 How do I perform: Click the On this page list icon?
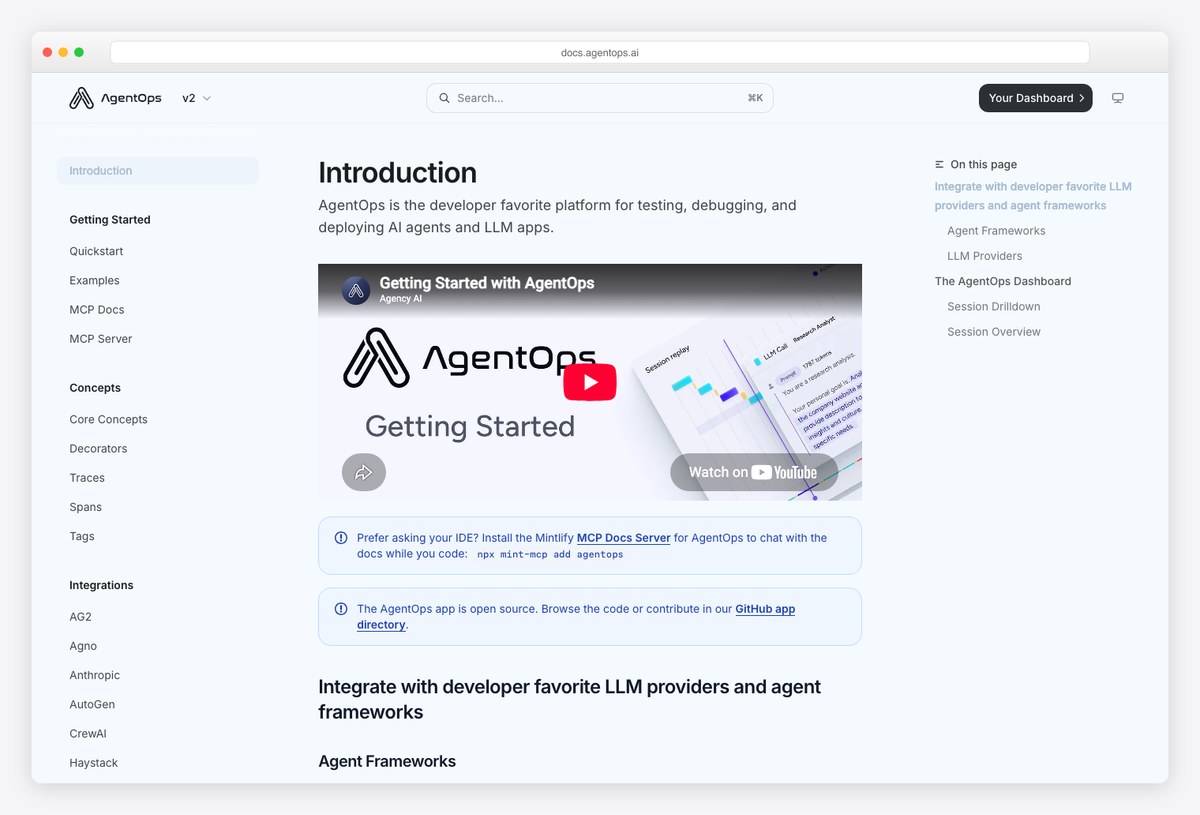pos(940,164)
